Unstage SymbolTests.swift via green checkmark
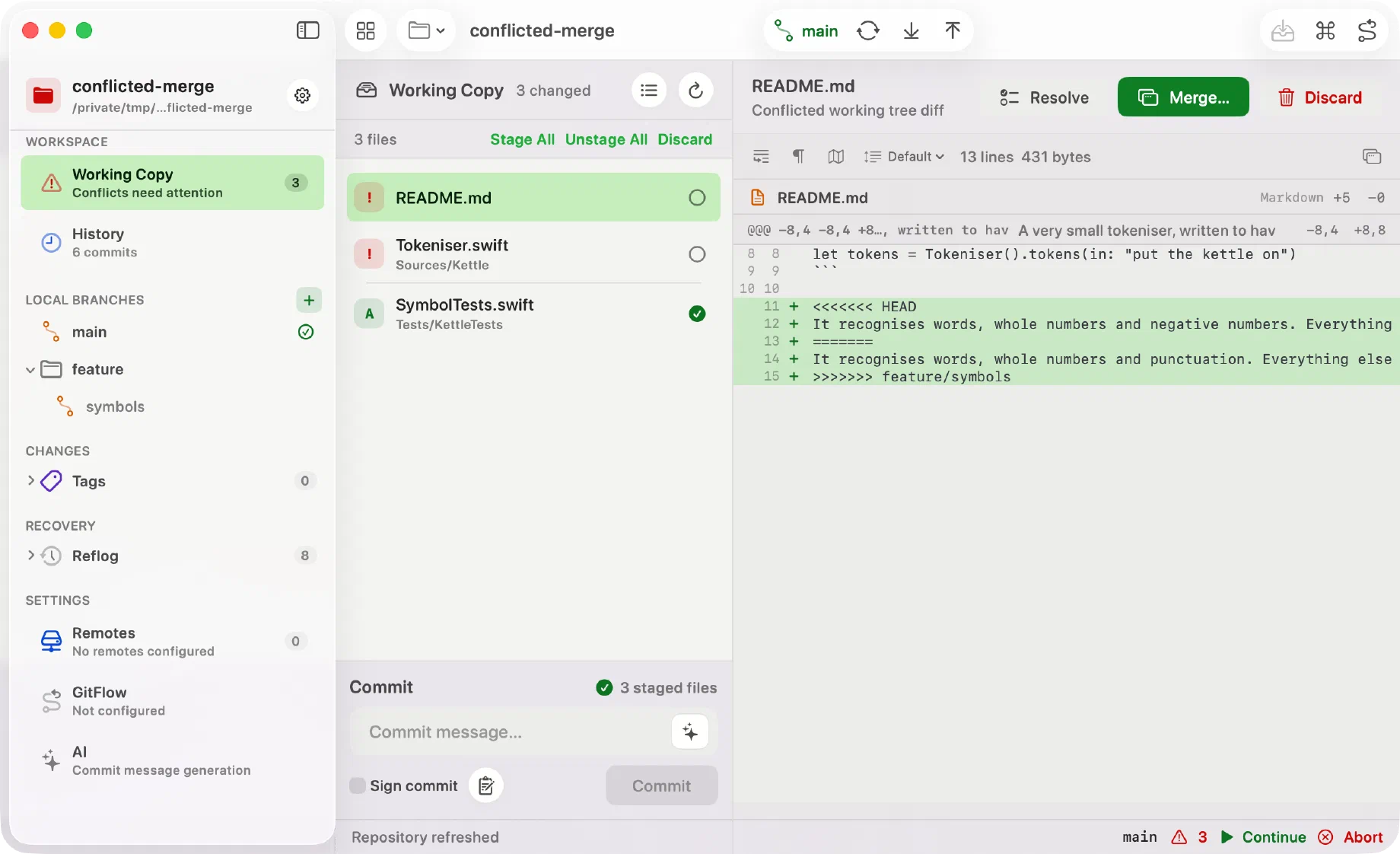 [x=697, y=314]
